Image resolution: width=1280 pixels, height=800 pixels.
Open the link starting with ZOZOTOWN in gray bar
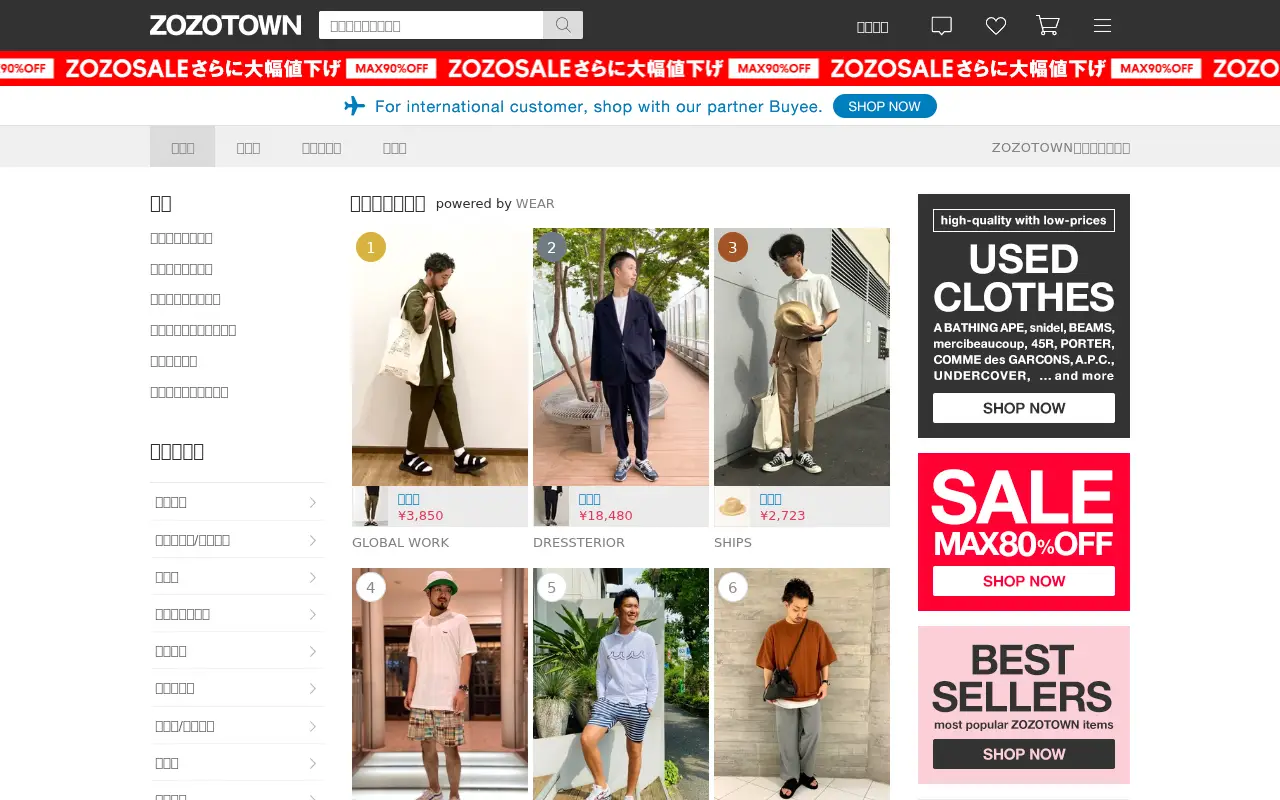[x=1061, y=147]
